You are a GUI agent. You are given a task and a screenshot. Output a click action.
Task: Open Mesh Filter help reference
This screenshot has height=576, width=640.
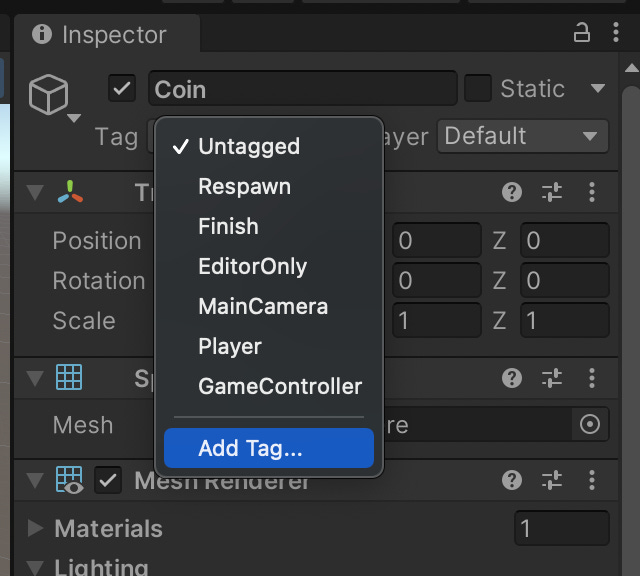512,378
